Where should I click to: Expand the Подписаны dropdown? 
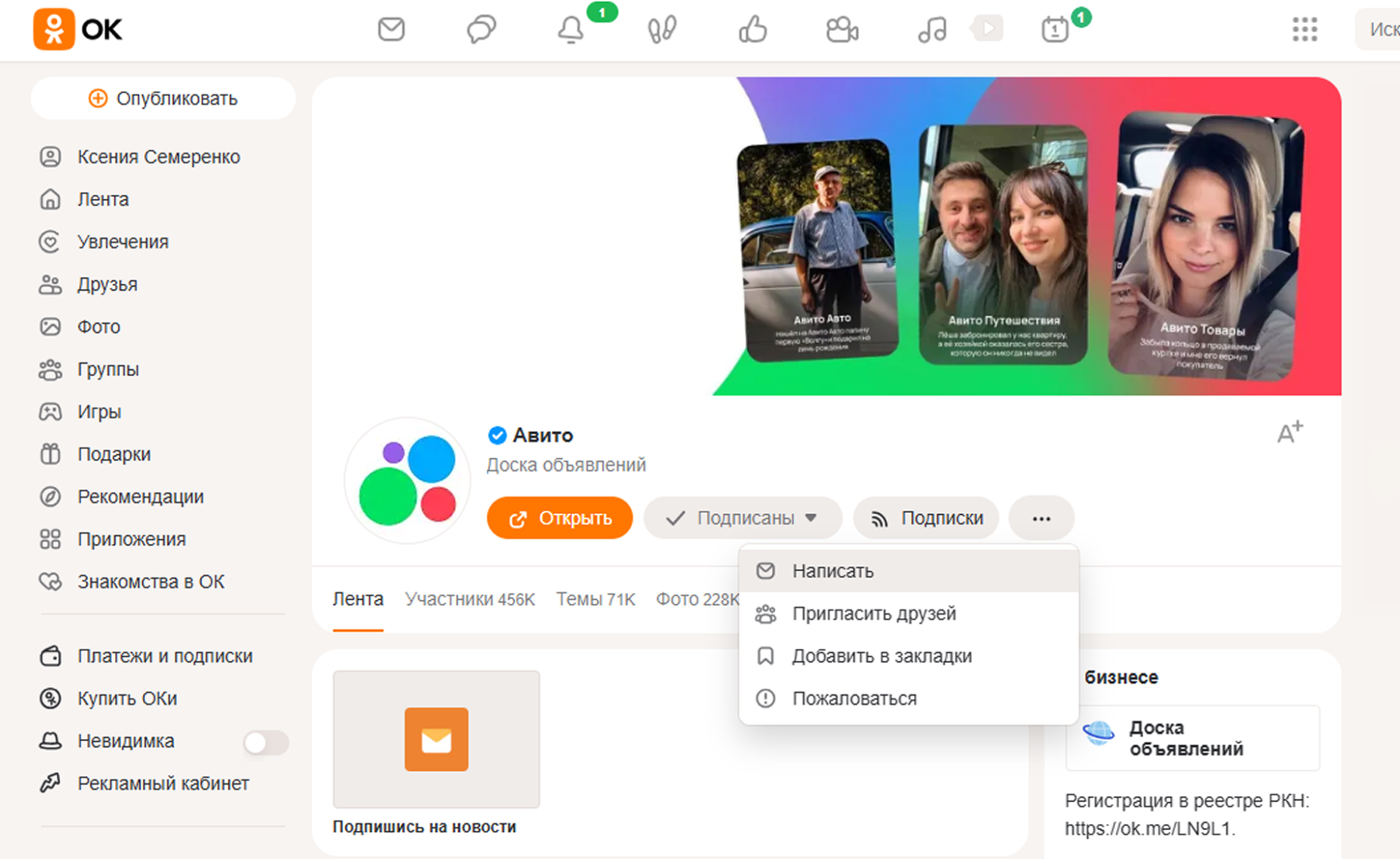pyautogui.click(x=742, y=518)
